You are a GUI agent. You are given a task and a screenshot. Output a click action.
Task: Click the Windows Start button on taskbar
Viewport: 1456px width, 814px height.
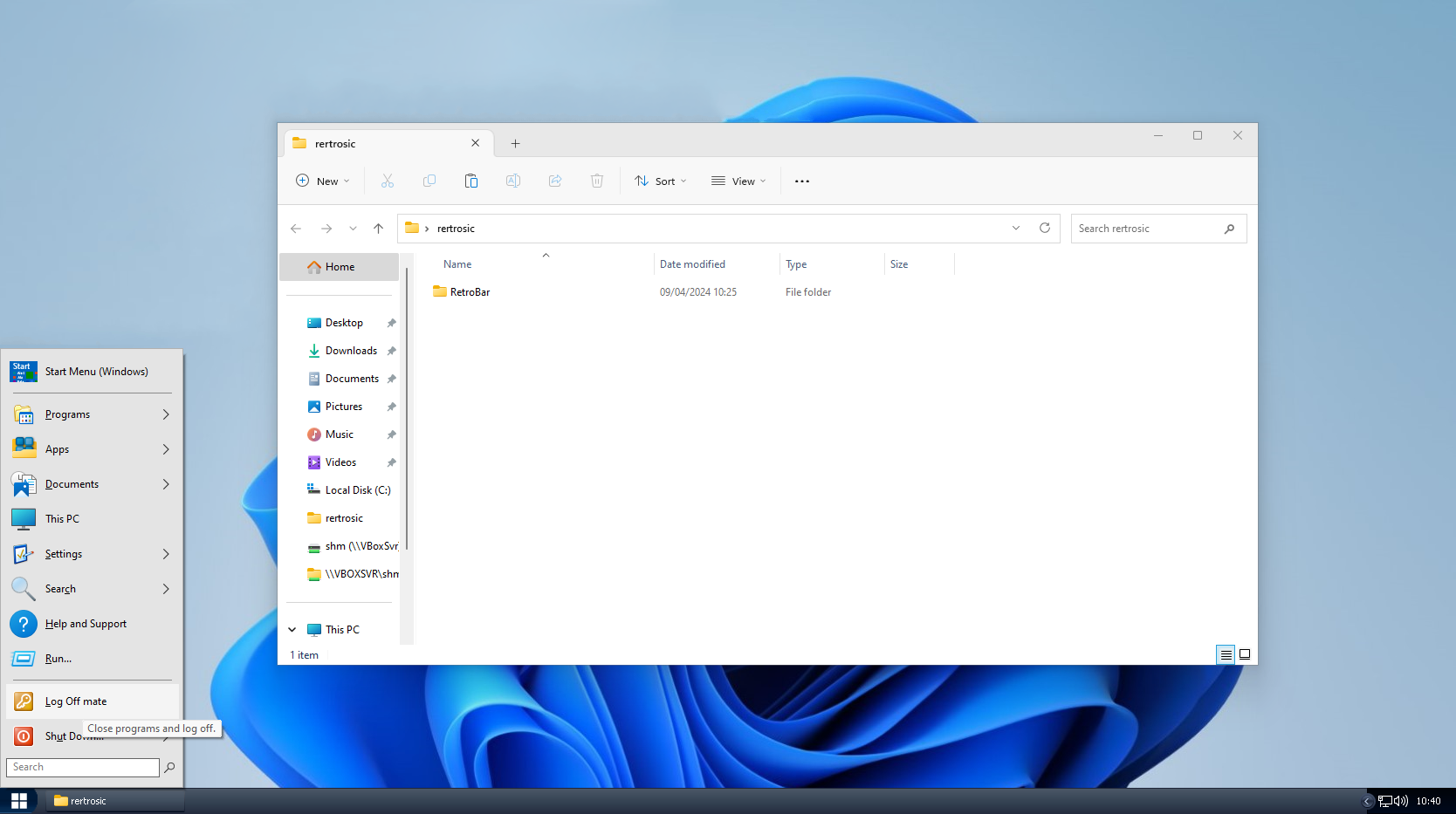click(x=18, y=801)
